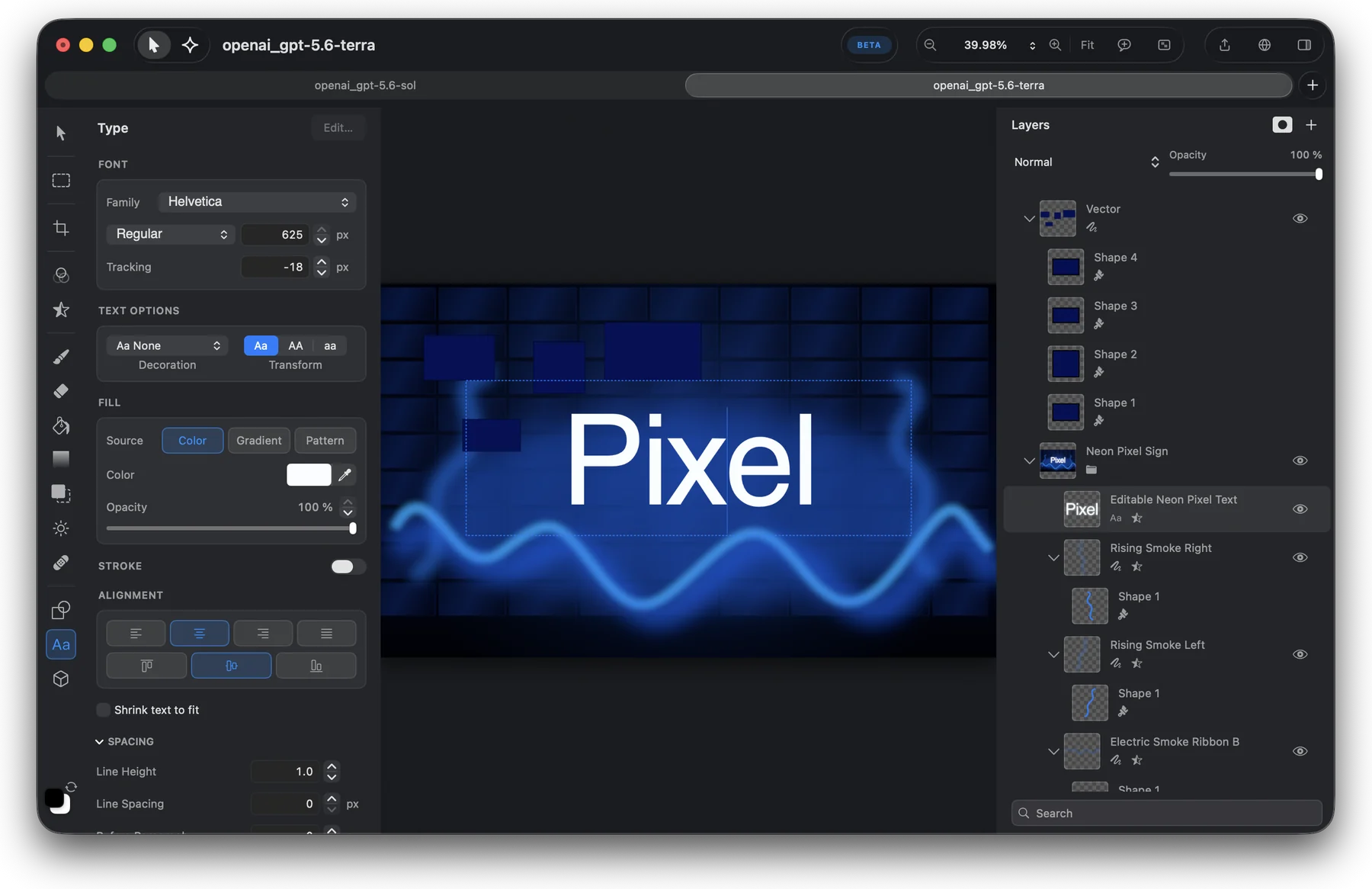Viewport: 1372px width, 889px height.
Task: Open the share export icon
Action: [x=1224, y=45]
